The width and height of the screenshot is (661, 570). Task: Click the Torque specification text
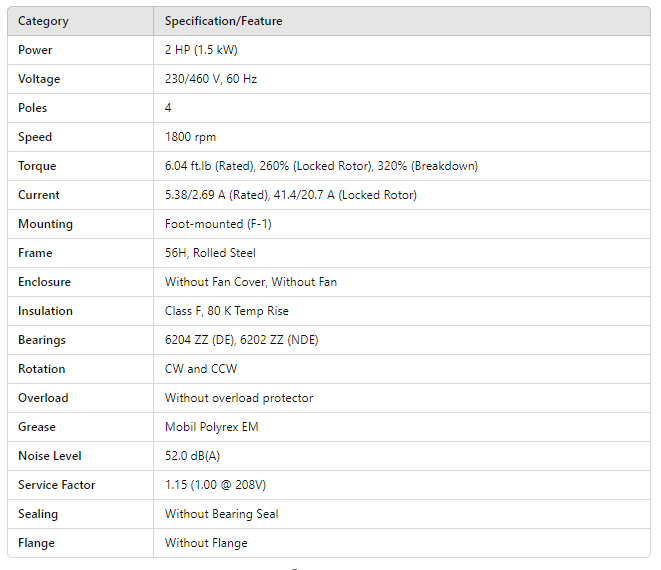(x=321, y=166)
